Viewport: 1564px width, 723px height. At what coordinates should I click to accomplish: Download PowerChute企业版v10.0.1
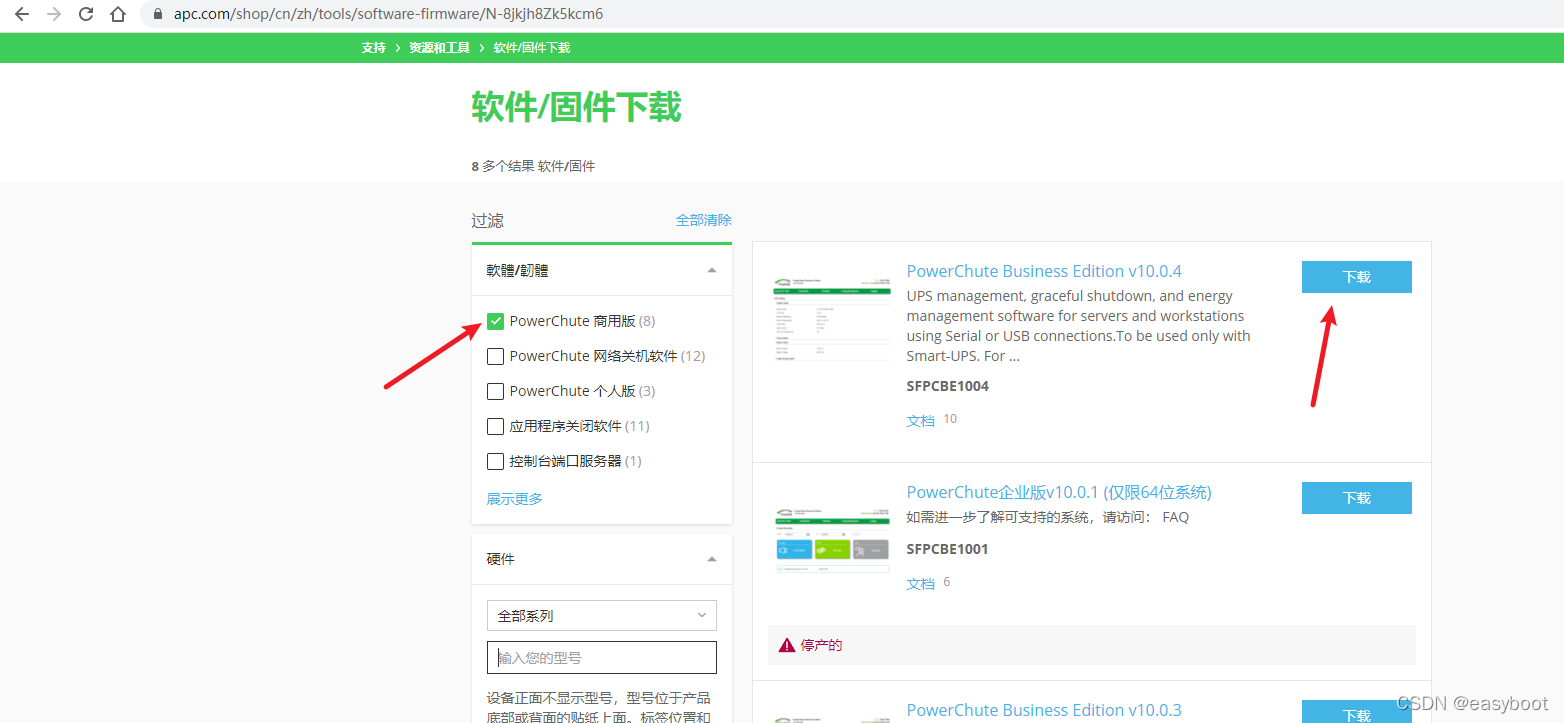click(x=1357, y=498)
